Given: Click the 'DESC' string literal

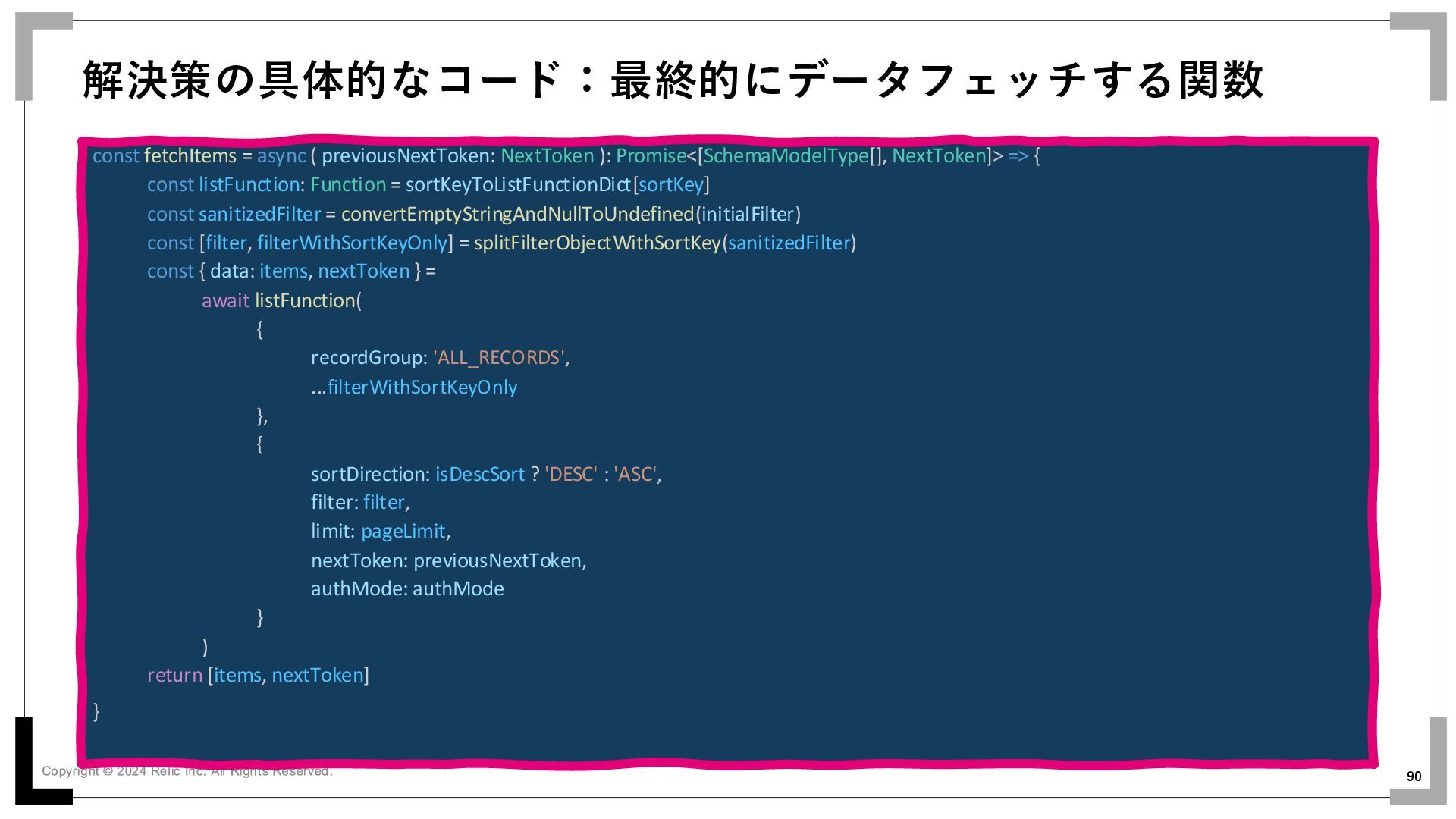Looking at the screenshot, I should coord(571,475).
